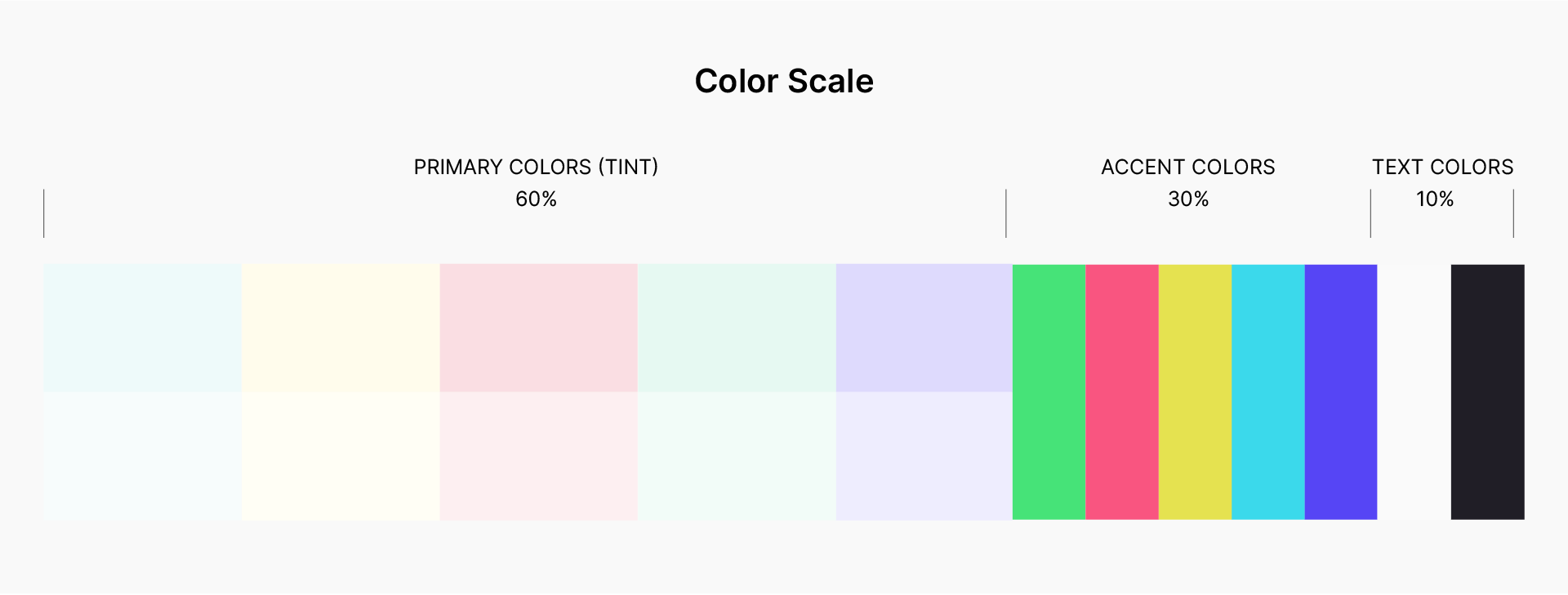The width and height of the screenshot is (1568, 595).
Task: Click the lighter pink tint in bottom row
Action: (x=538, y=455)
